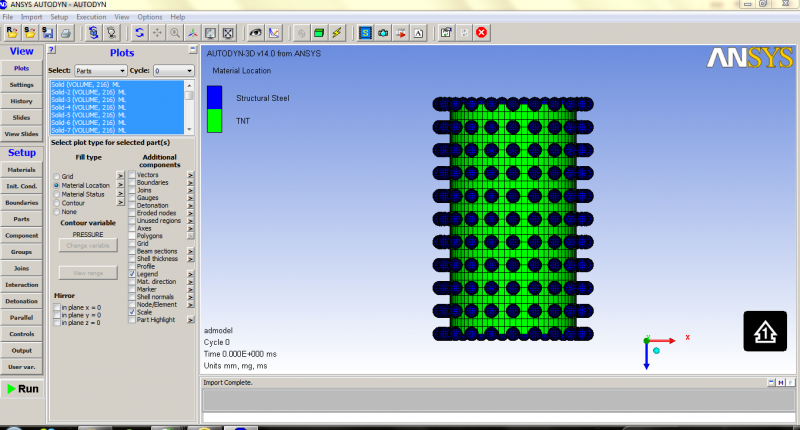Click the print icon in toolbar
The width and height of the screenshot is (800, 430).
pyautogui.click(x=65, y=33)
